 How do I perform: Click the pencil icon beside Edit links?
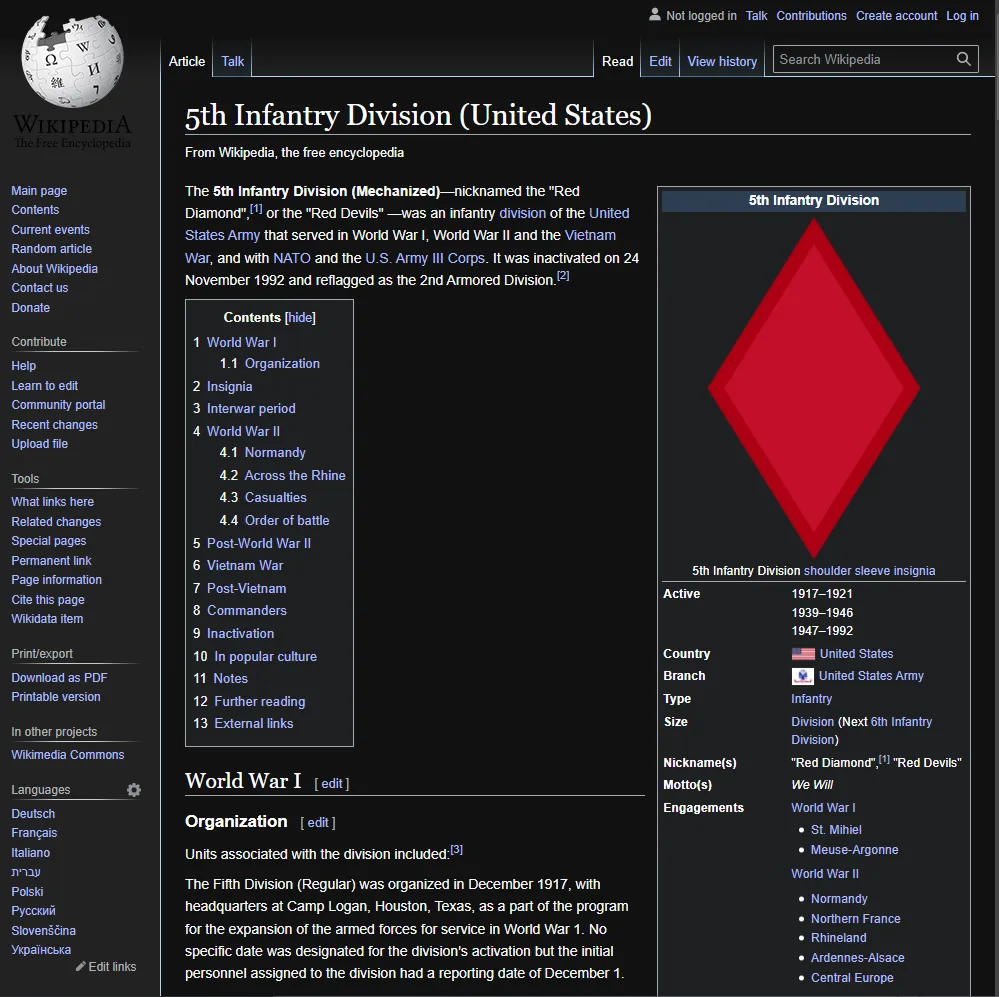pos(80,966)
